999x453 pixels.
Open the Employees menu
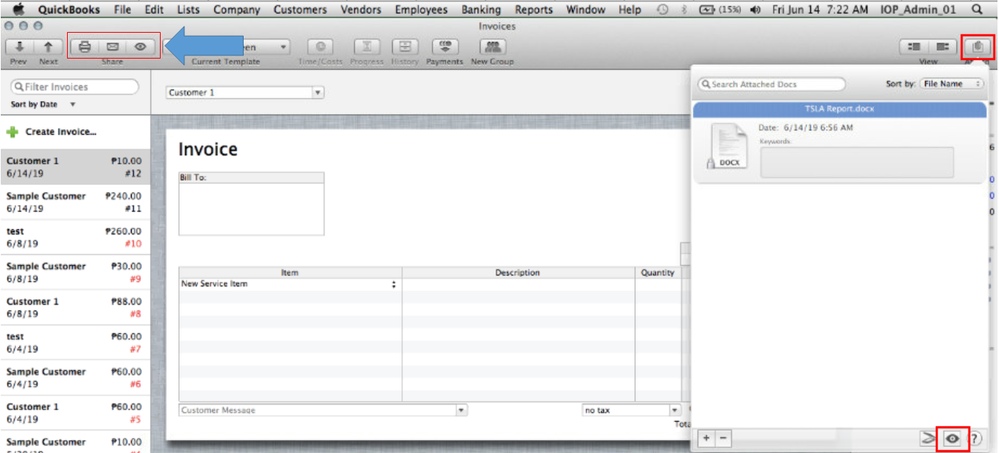(x=421, y=10)
